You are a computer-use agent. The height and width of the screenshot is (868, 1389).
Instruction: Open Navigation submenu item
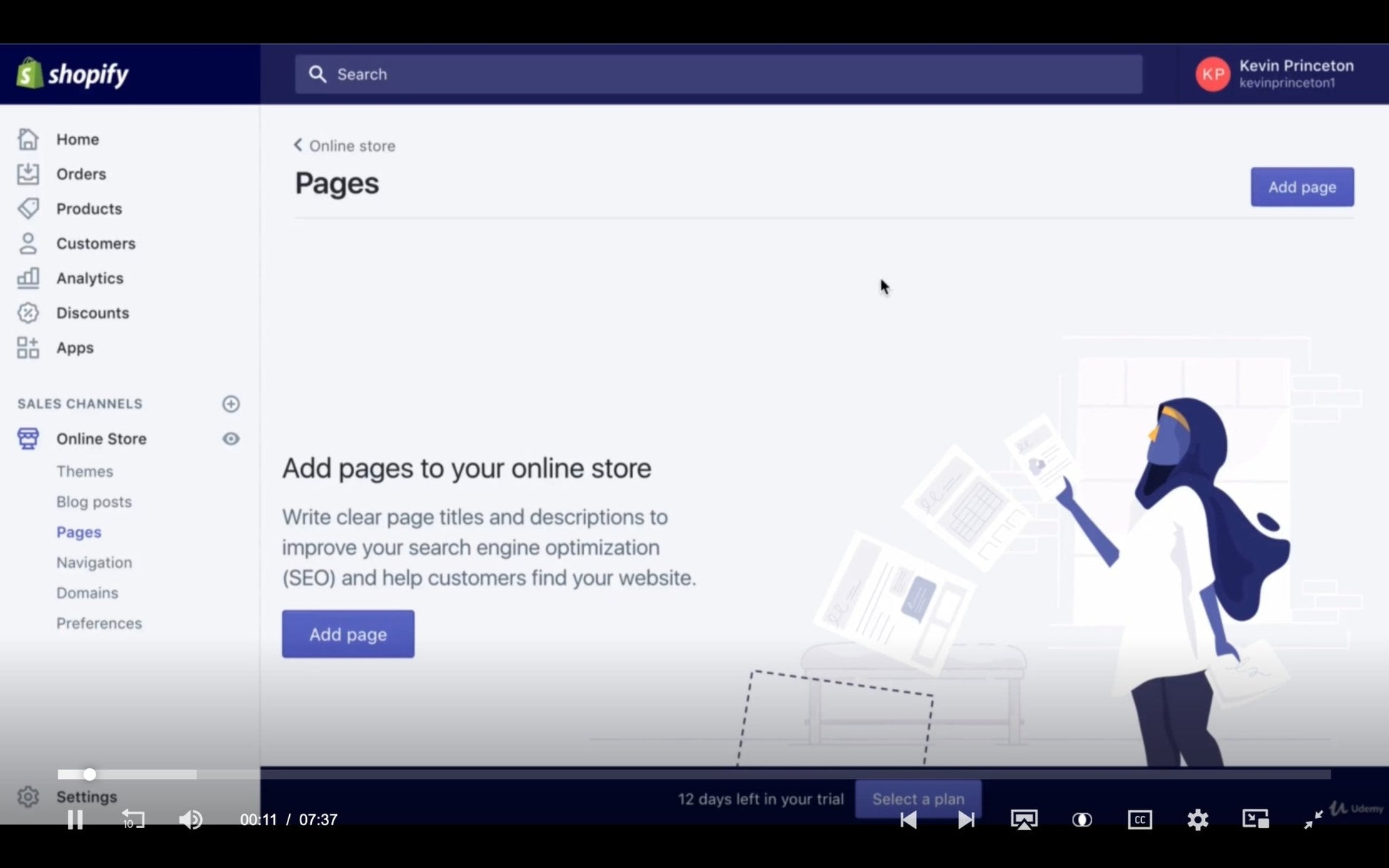(94, 562)
